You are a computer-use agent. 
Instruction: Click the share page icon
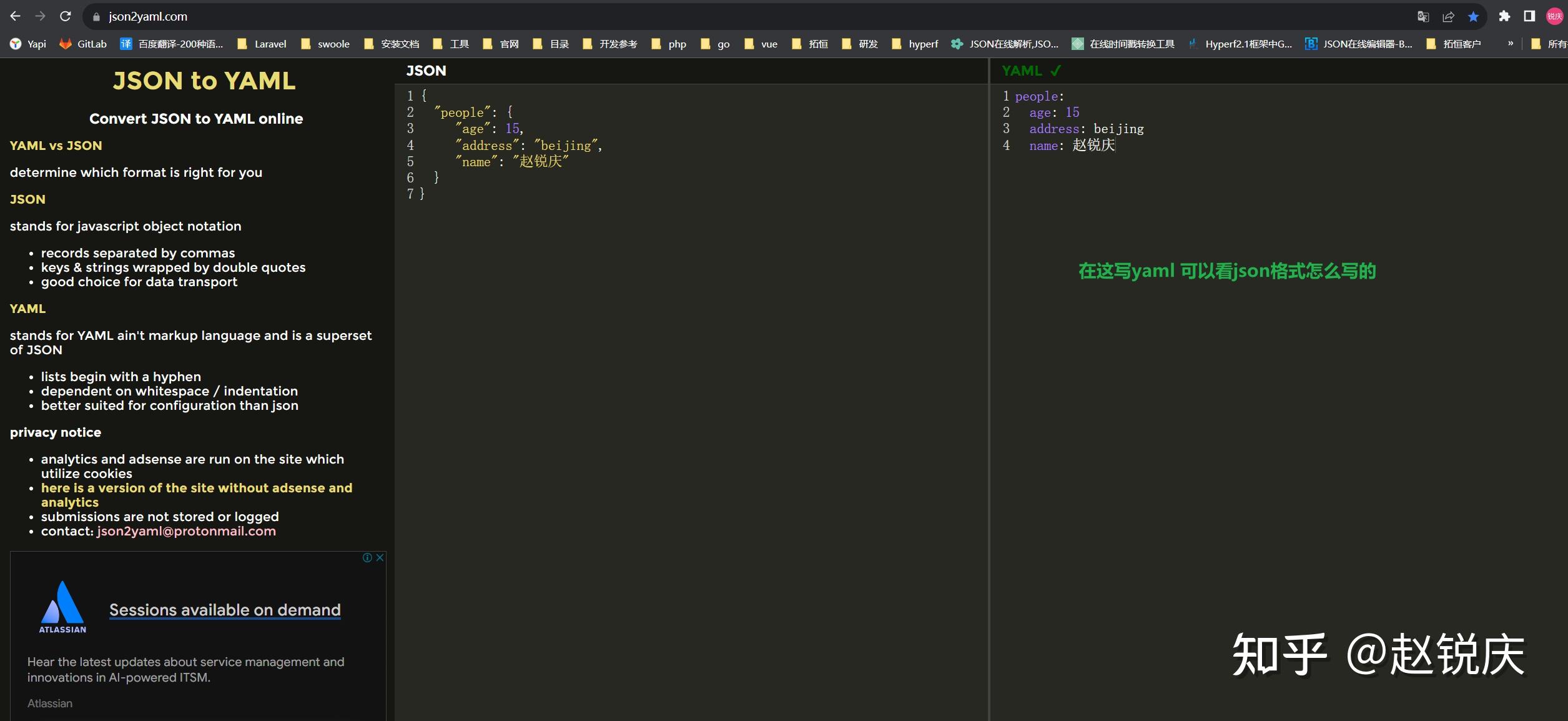point(1448,17)
